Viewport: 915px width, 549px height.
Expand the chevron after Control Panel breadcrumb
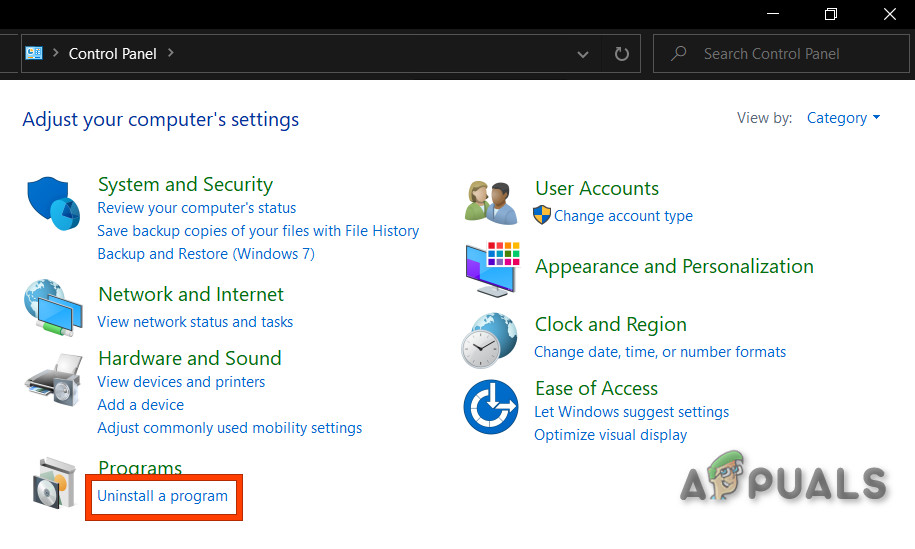171,53
